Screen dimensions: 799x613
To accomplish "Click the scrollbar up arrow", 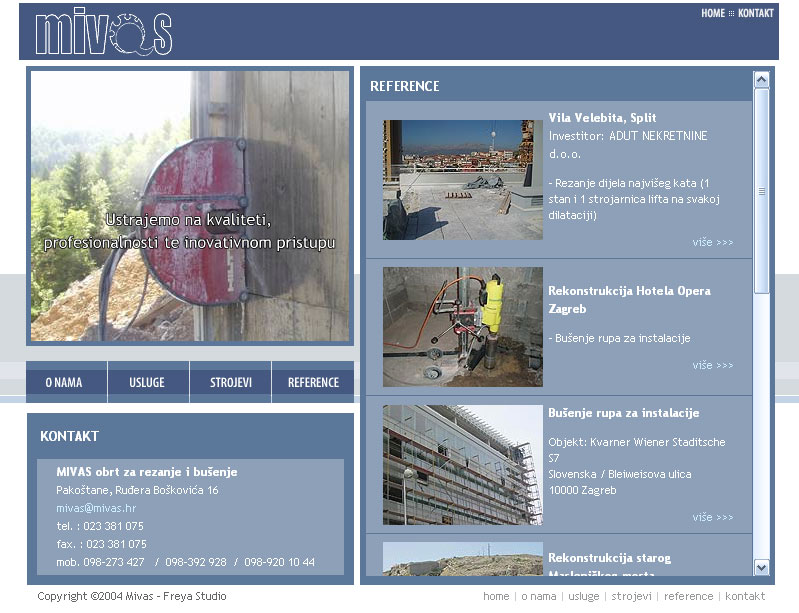I will click(762, 79).
